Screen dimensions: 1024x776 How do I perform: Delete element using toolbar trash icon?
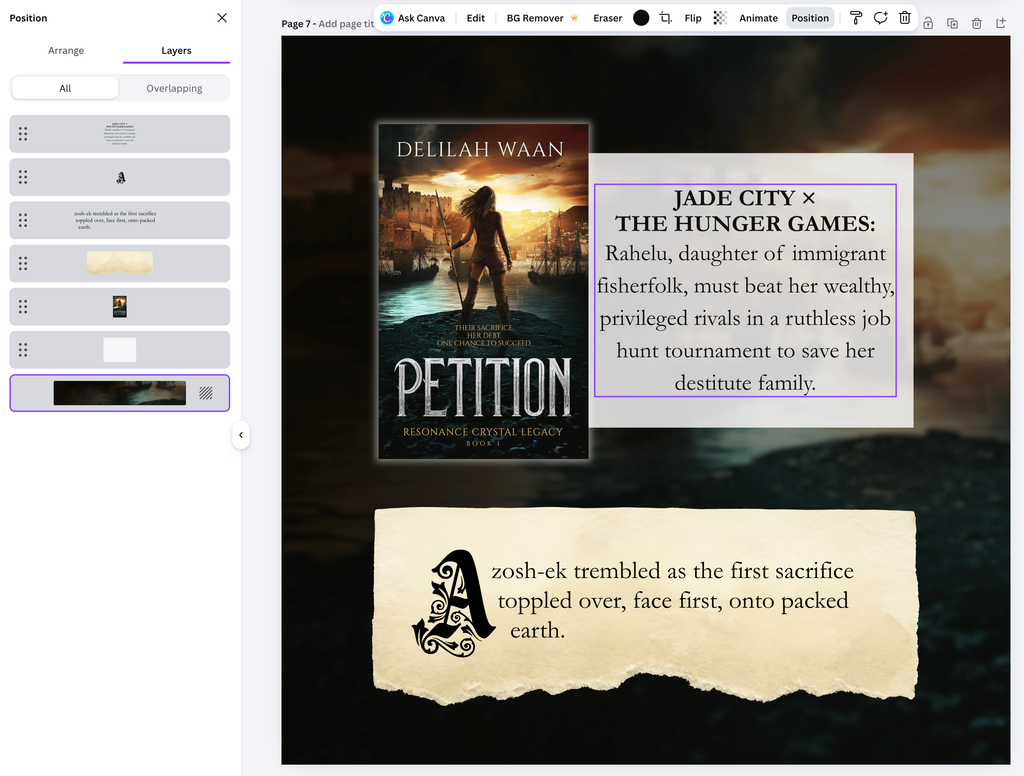(x=904, y=18)
